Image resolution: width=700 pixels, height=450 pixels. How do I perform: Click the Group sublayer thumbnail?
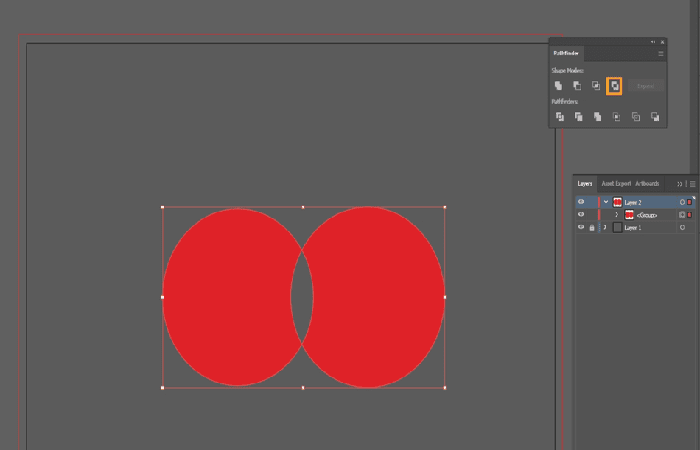click(x=629, y=215)
